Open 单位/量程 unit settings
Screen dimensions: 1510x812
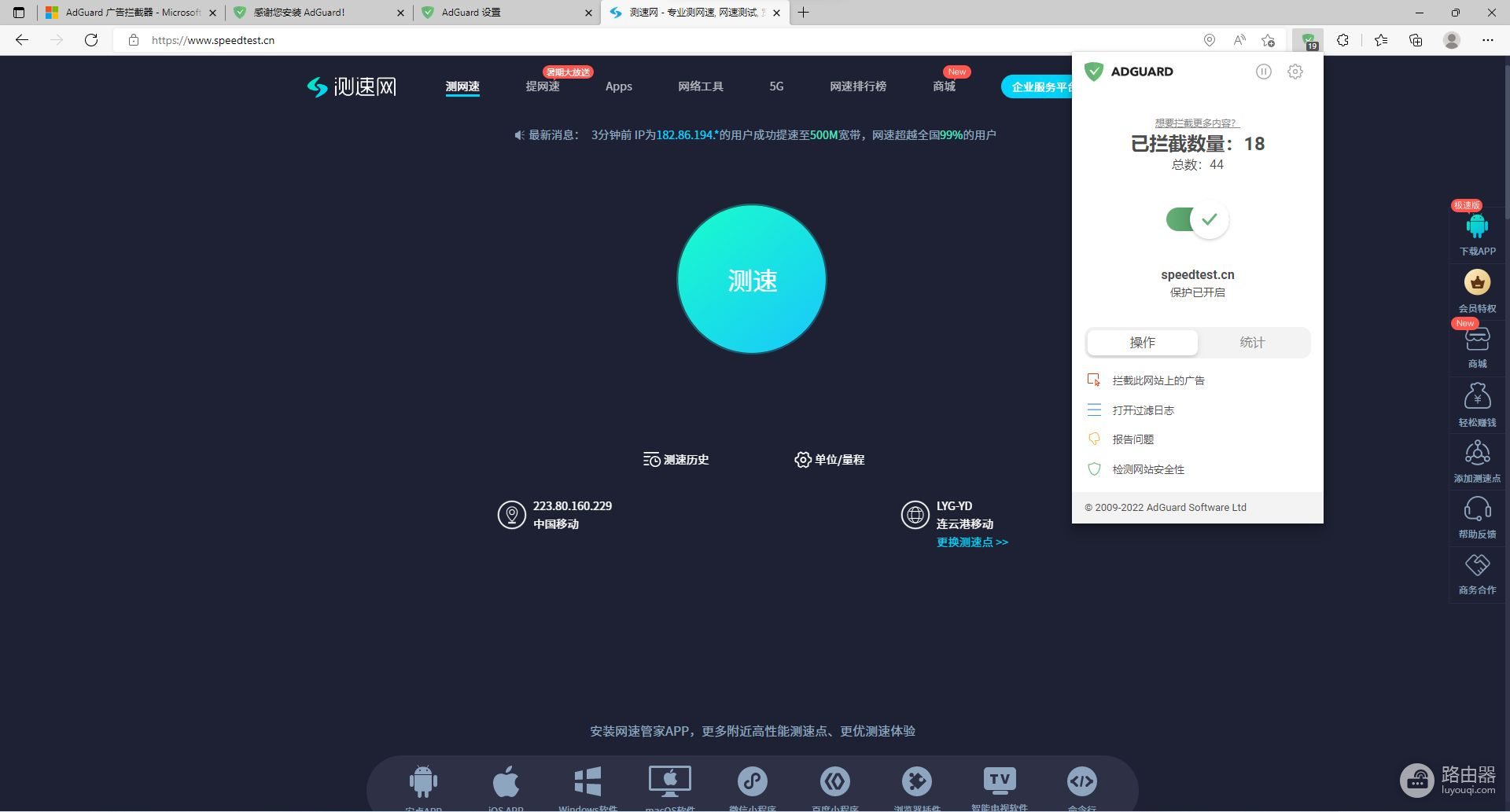829,460
